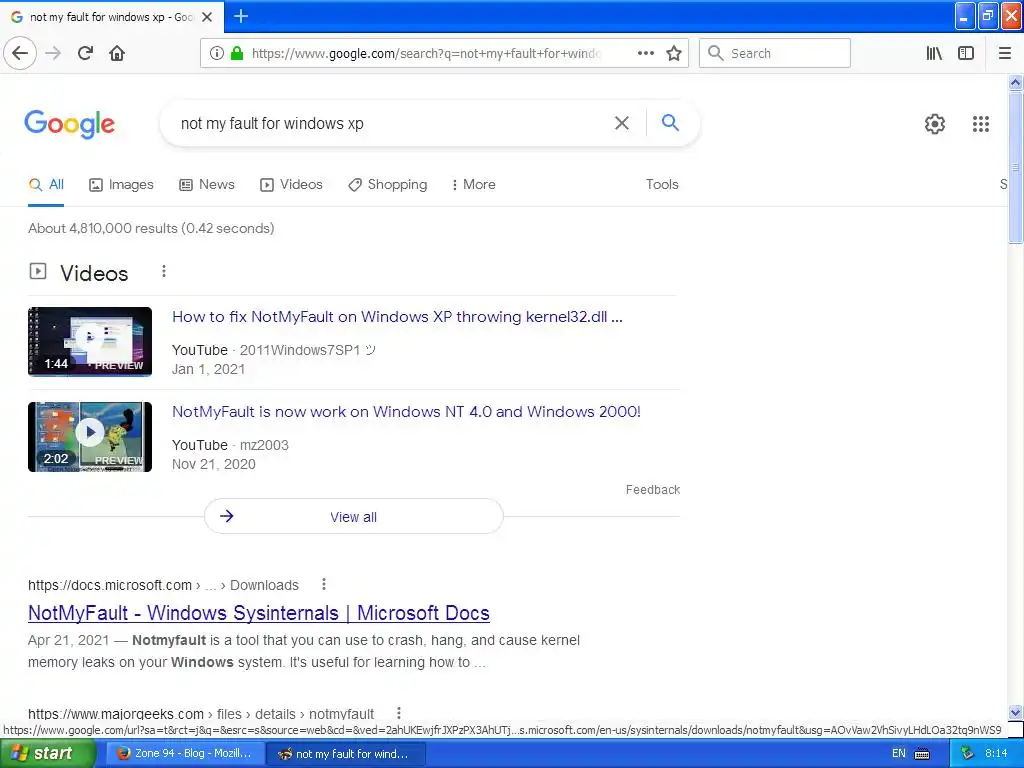This screenshot has height=768, width=1024.
Task: Play the 2:02 NotMyFault NT 4.0 video thumbnail
Action: pos(90,437)
